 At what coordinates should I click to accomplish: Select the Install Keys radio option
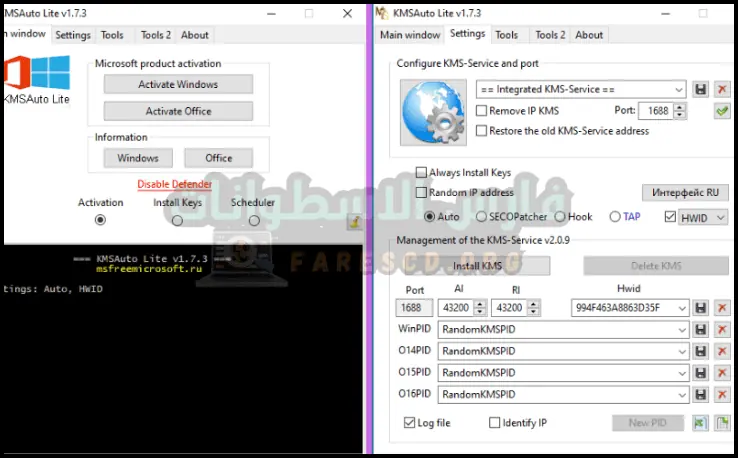coord(177,220)
